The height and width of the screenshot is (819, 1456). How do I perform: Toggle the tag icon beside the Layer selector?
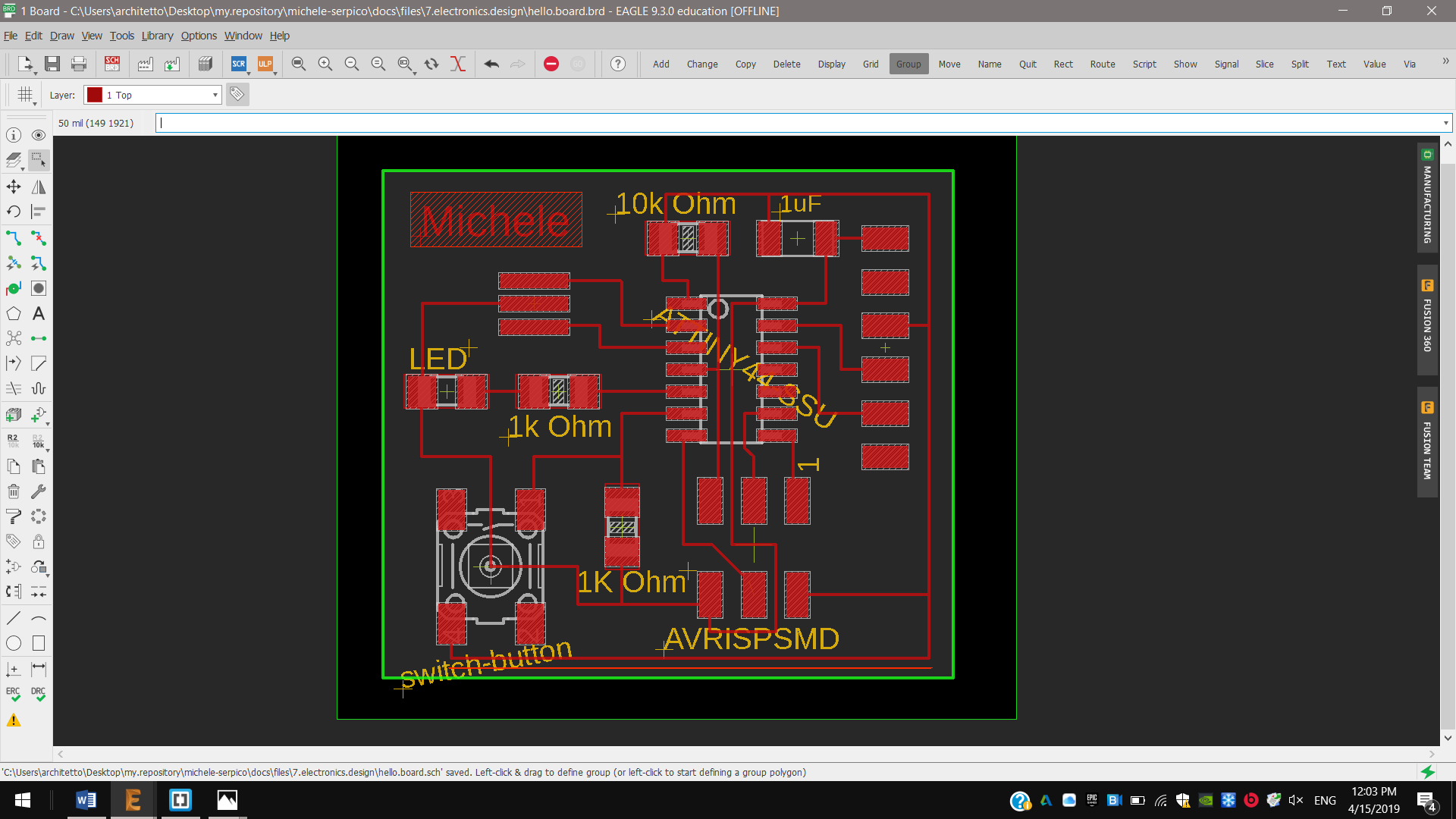pyautogui.click(x=237, y=94)
